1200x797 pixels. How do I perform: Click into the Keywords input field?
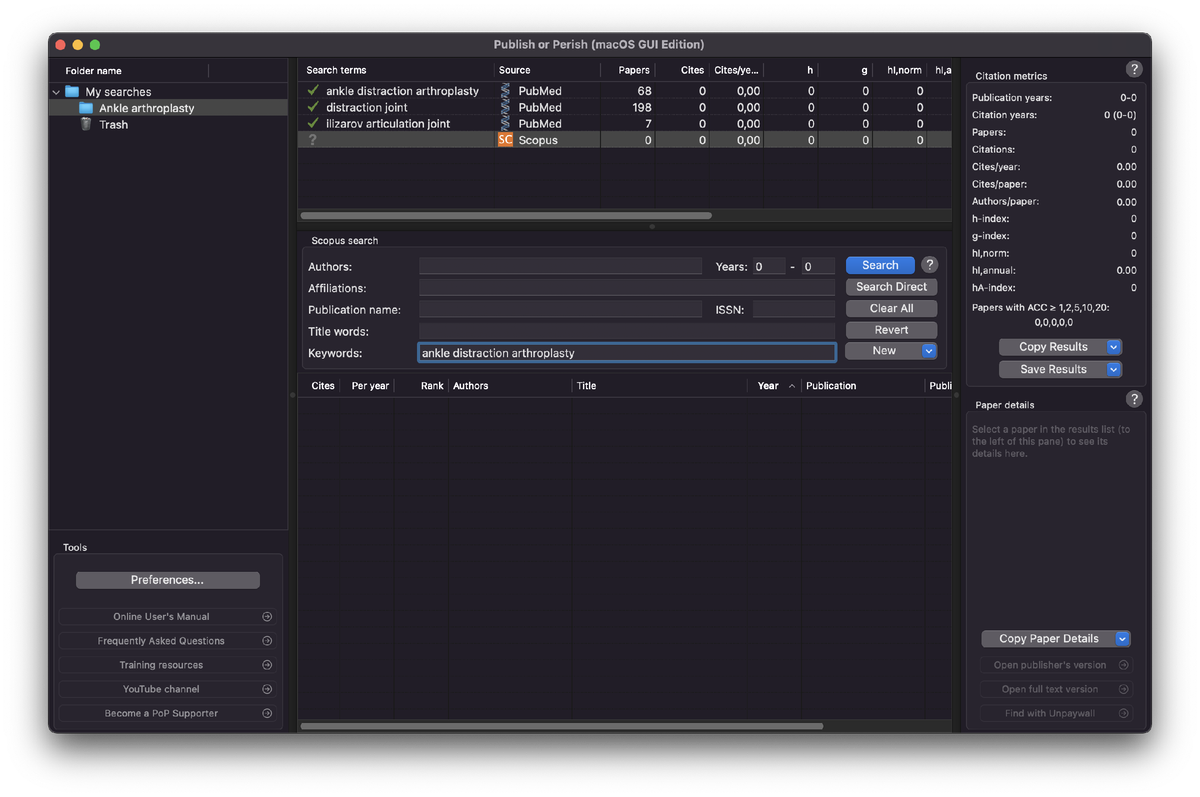627,352
